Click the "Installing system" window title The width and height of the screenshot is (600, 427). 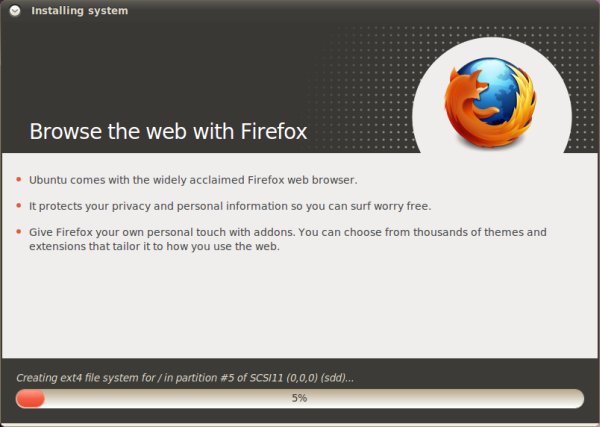pyautogui.click(x=79, y=11)
